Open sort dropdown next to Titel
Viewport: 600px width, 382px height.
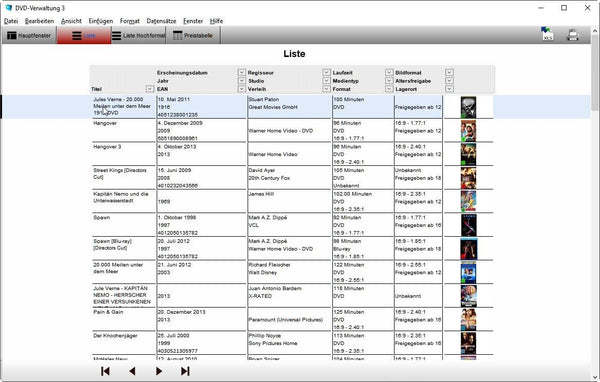click(150, 89)
